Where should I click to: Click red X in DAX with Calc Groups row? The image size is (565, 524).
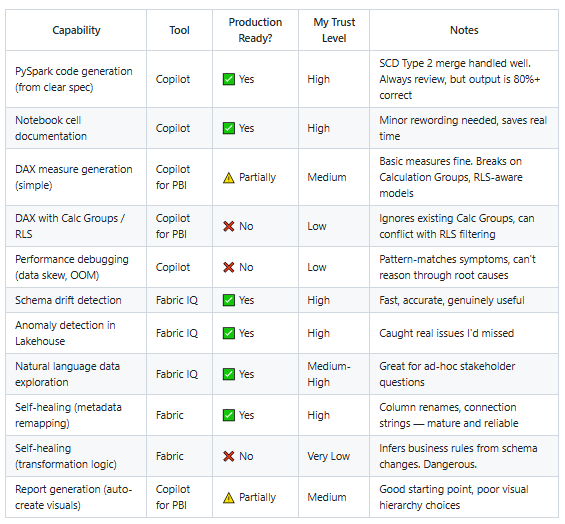click(228, 226)
